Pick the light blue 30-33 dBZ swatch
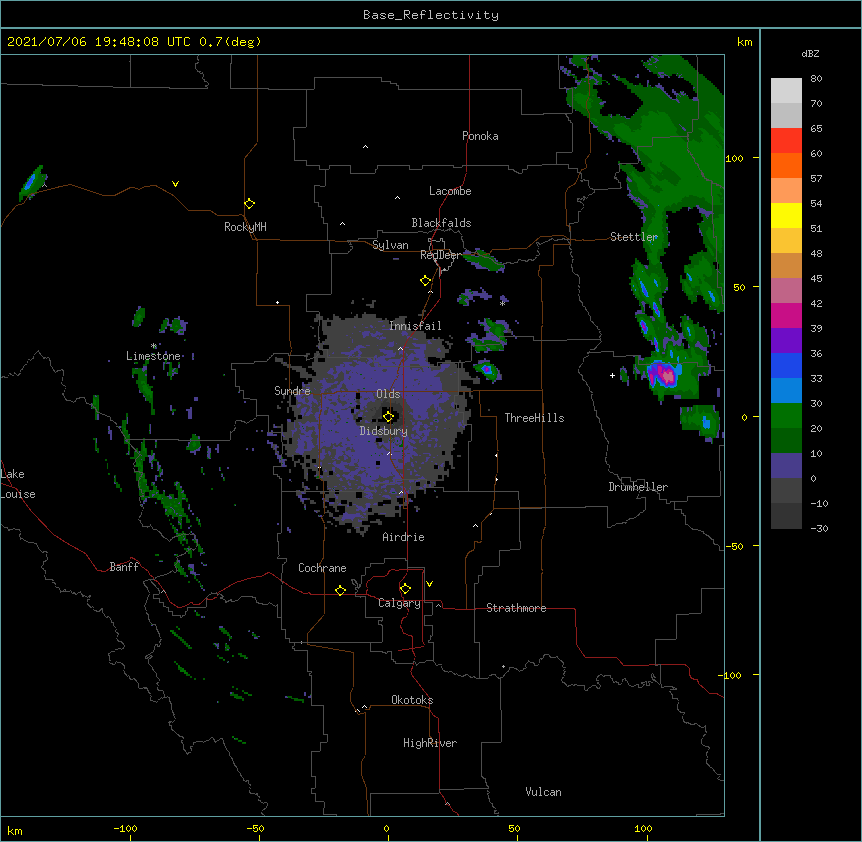 point(786,391)
